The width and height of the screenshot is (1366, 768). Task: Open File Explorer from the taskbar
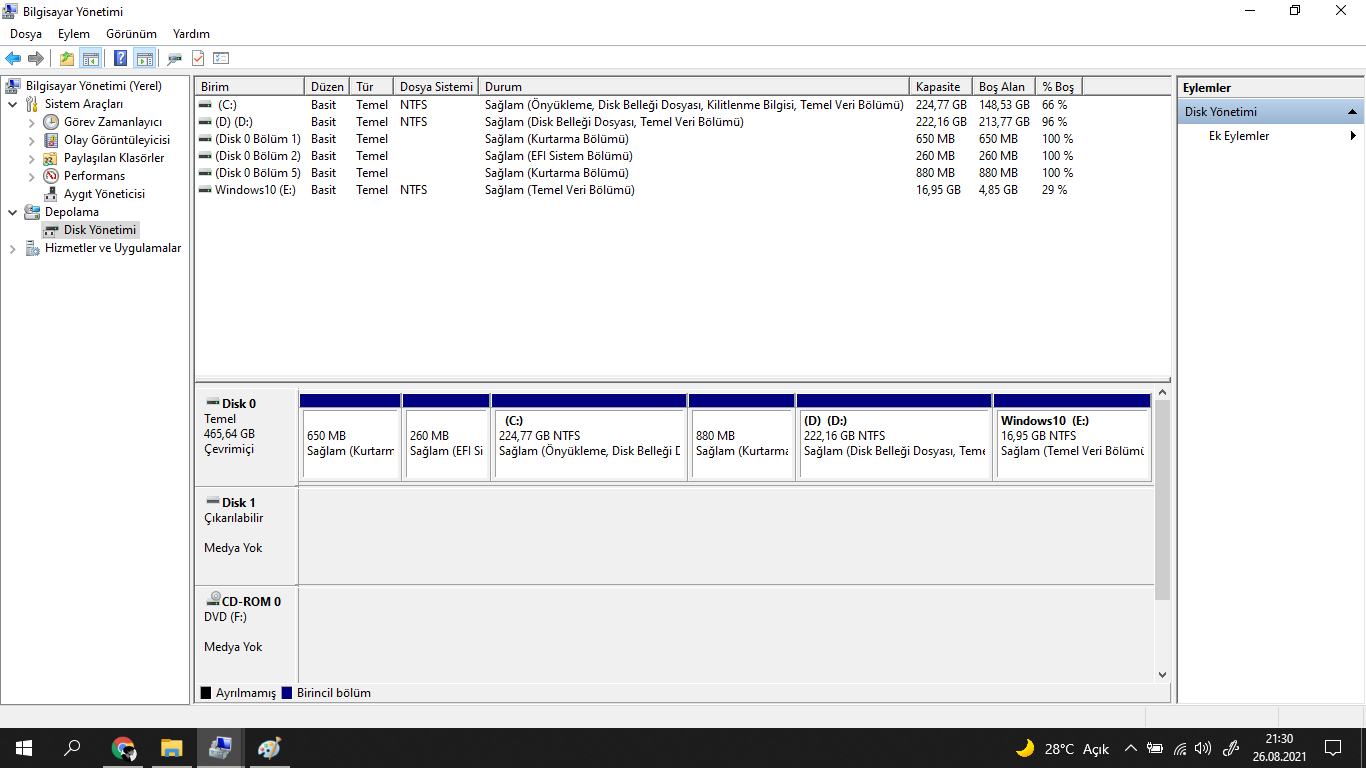point(172,748)
